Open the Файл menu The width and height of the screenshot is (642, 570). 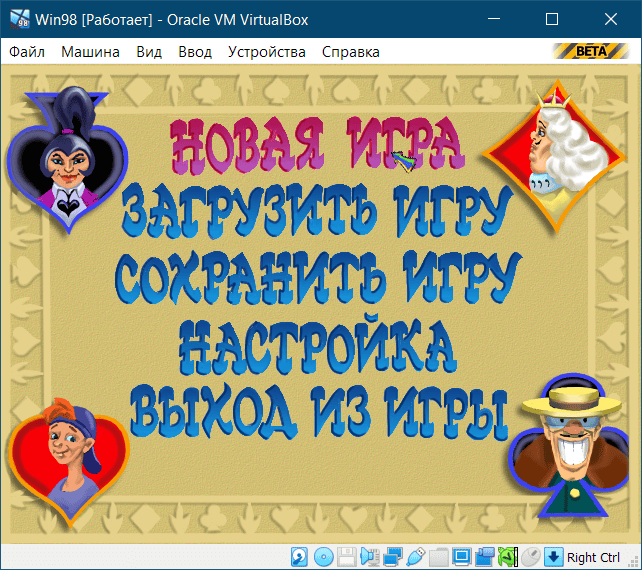pos(27,52)
